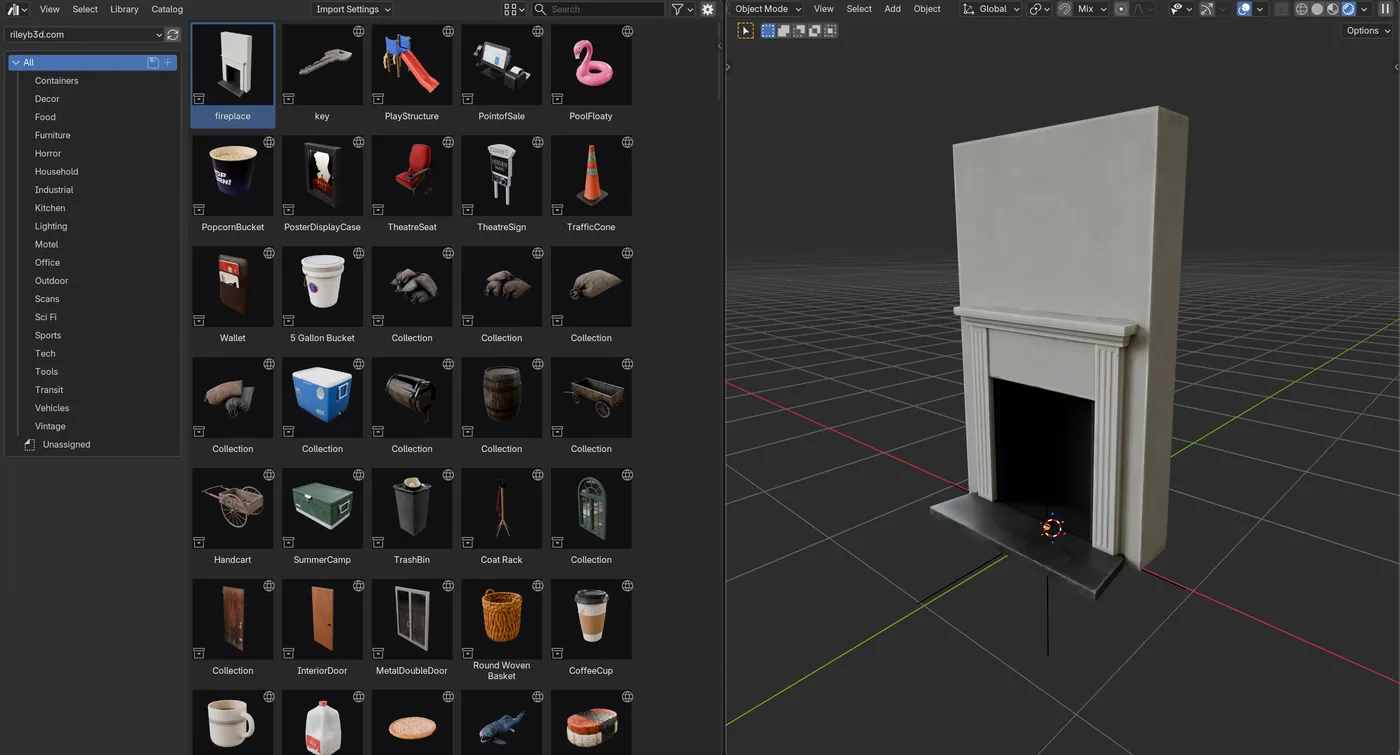This screenshot has height=755, width=1400.
Task: Choose subtract selection mode
Action: 799,31
